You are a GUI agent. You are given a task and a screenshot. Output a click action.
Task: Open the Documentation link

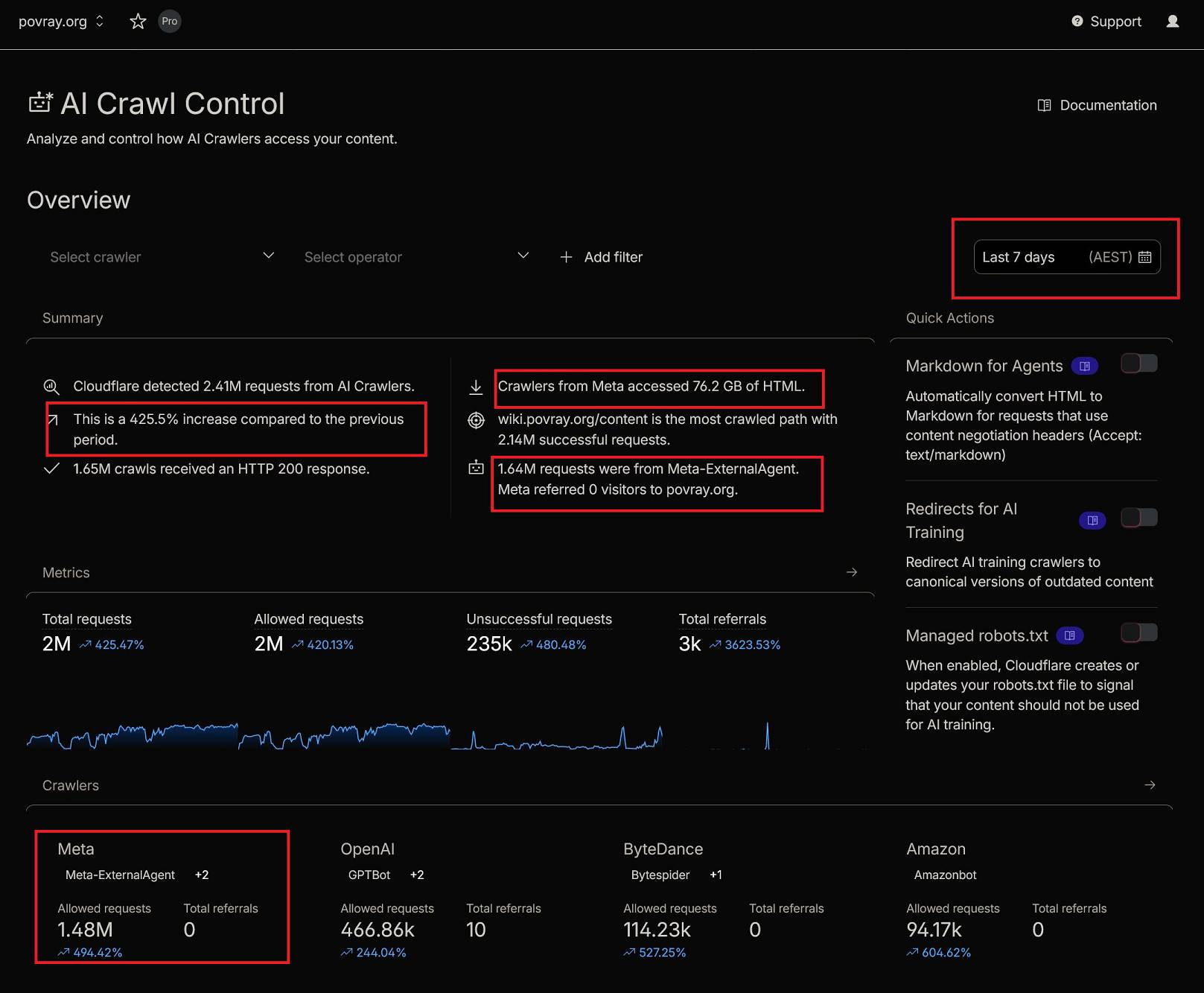tap(1097, 105)
